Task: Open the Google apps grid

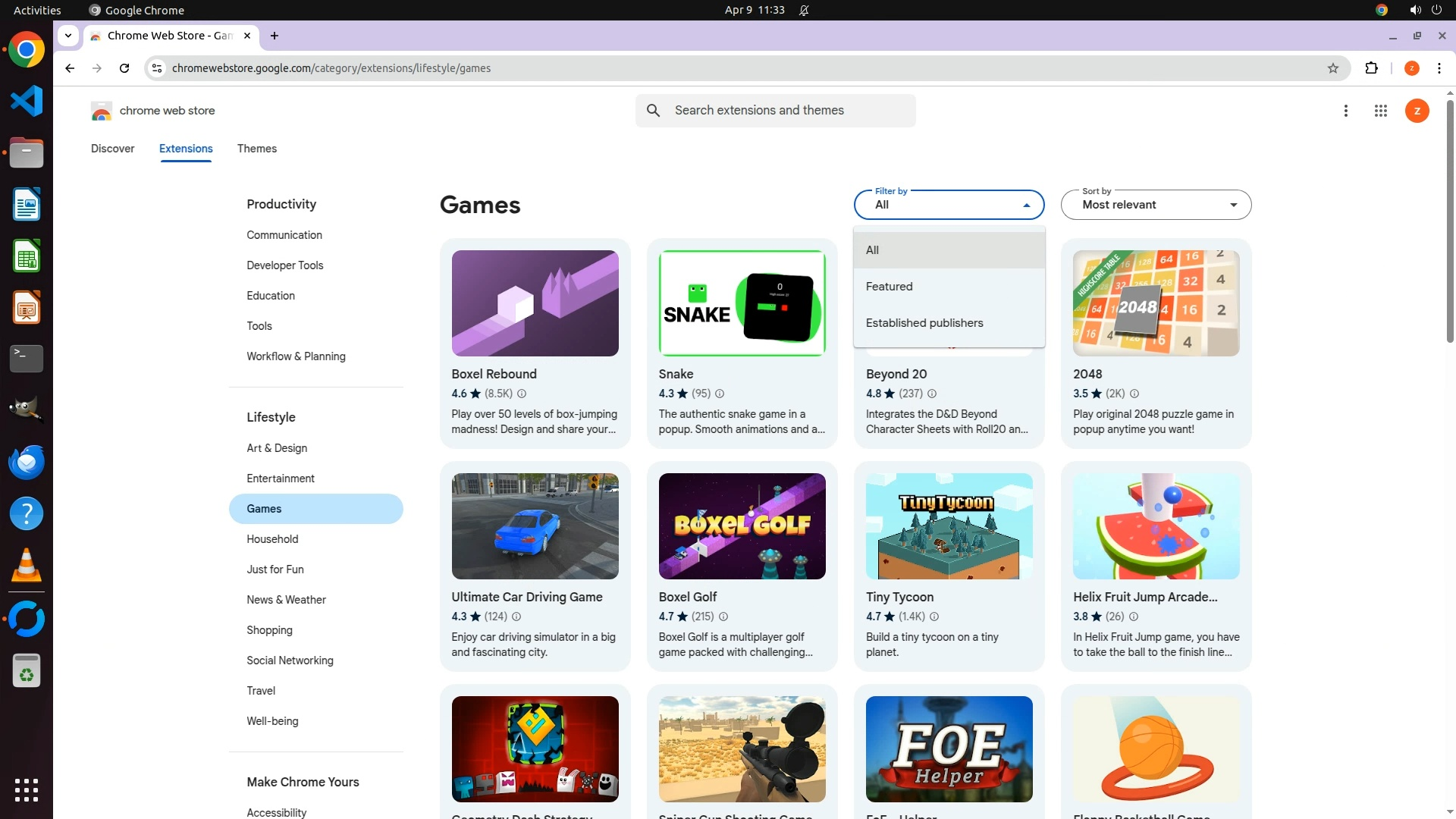Action: pos(1380,111)
